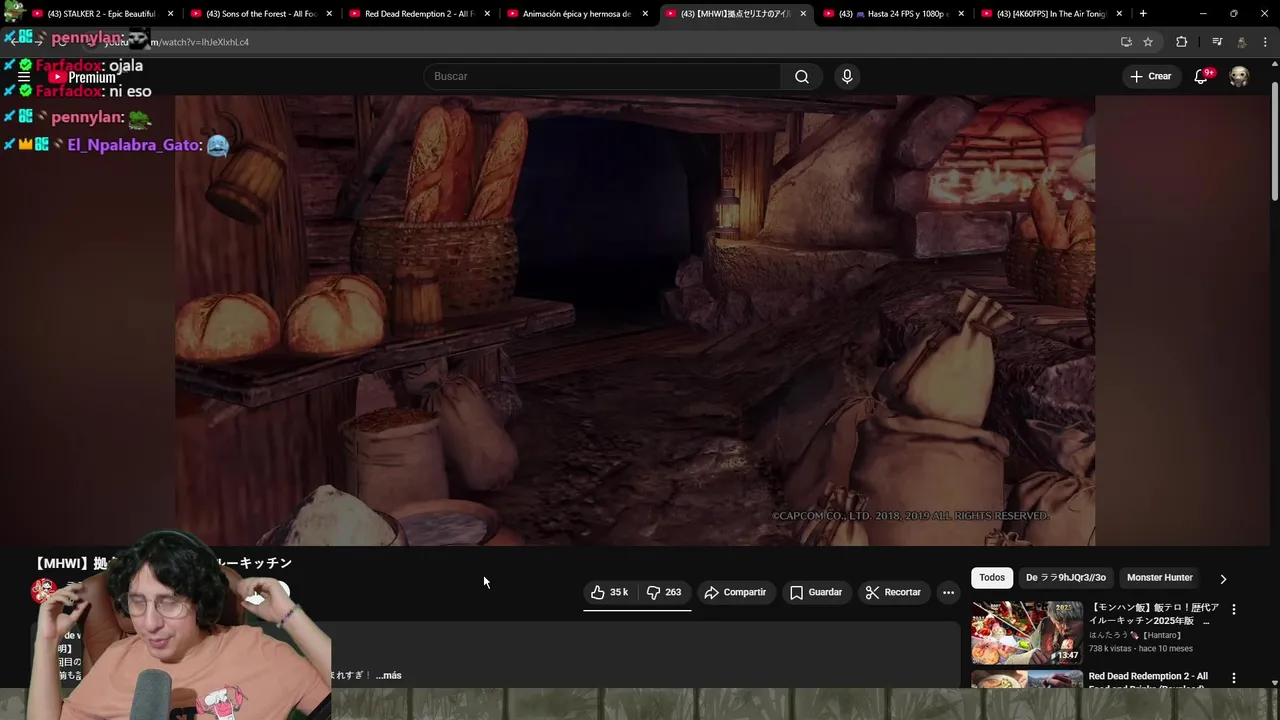Close the Sons of the Forest tab
1280x720 pixels.
[x=329, y=14]
